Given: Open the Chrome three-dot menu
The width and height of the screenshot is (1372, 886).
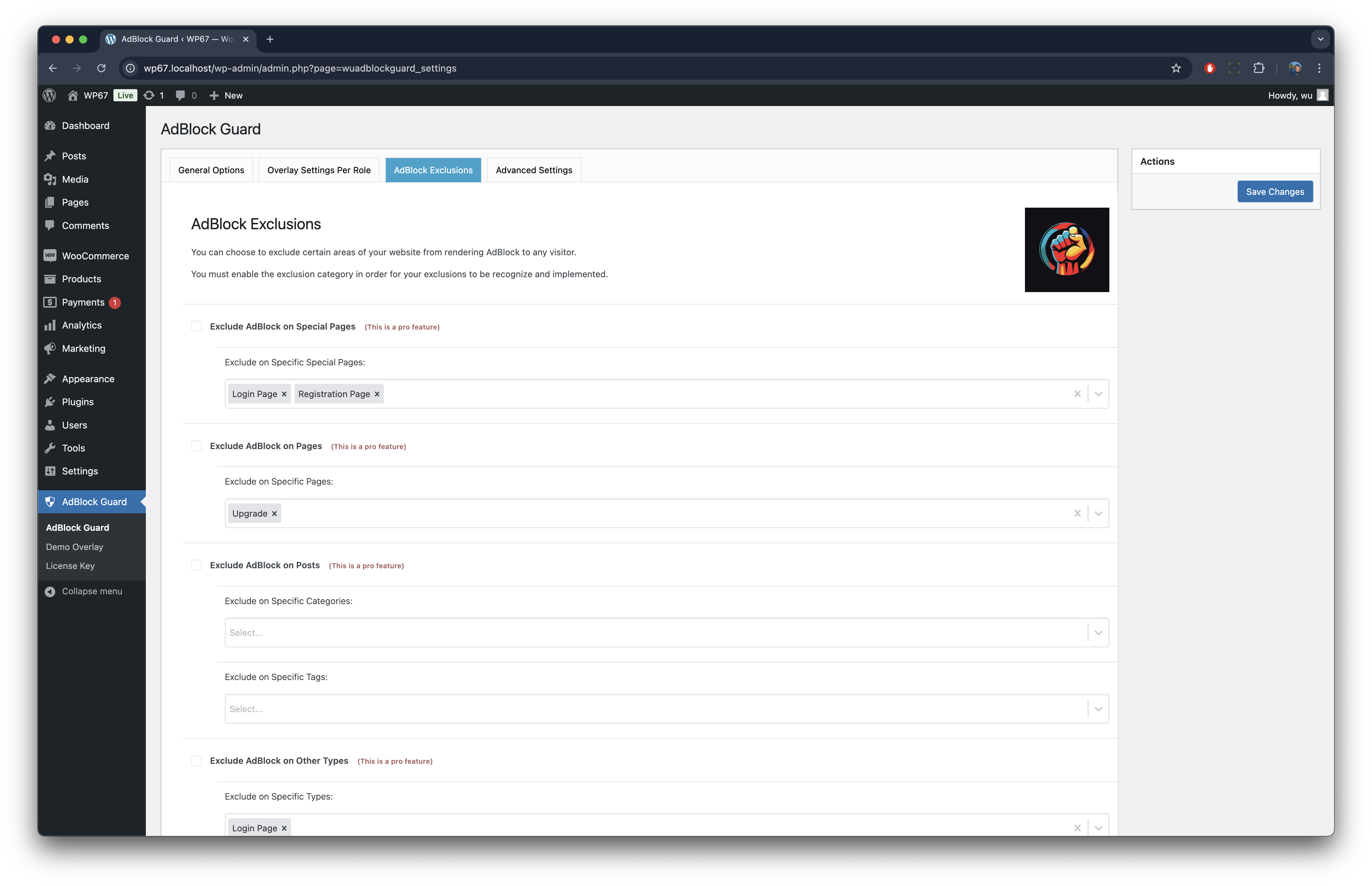Looking at the screenshot, I should tap(1319, 69).
